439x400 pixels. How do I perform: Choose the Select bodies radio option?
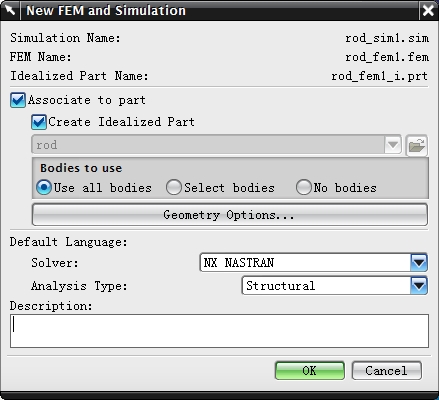174,187
